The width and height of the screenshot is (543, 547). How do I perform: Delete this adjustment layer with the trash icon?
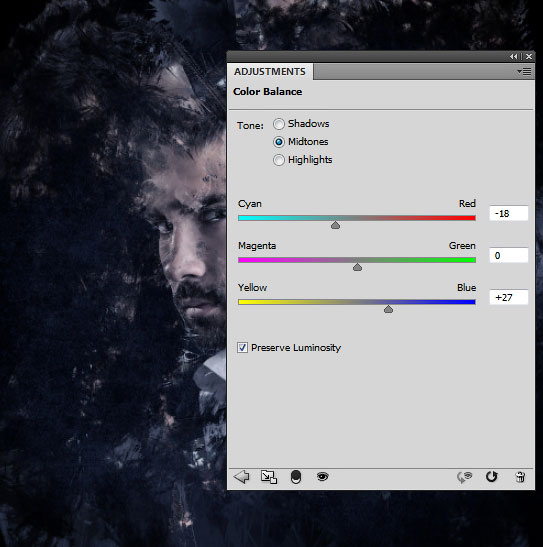click(x=520, y=477)
